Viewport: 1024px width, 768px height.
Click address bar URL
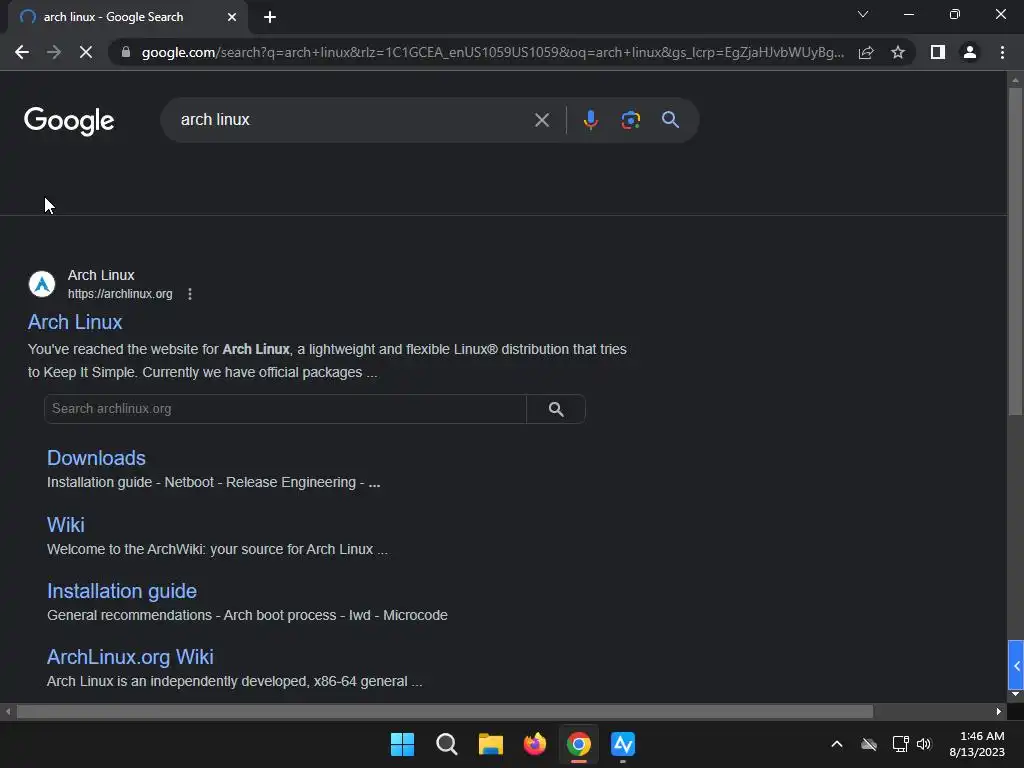(x=492, y=52)
